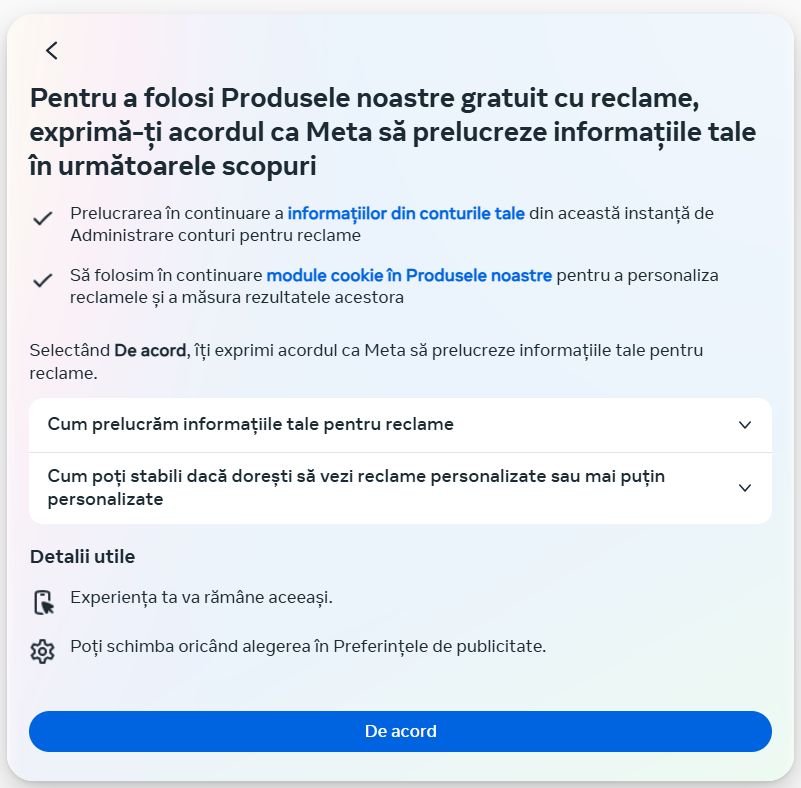Click the chevron of the second collapsible panel
The width and height of the screenshot is (801, 788).
point(744,488)
